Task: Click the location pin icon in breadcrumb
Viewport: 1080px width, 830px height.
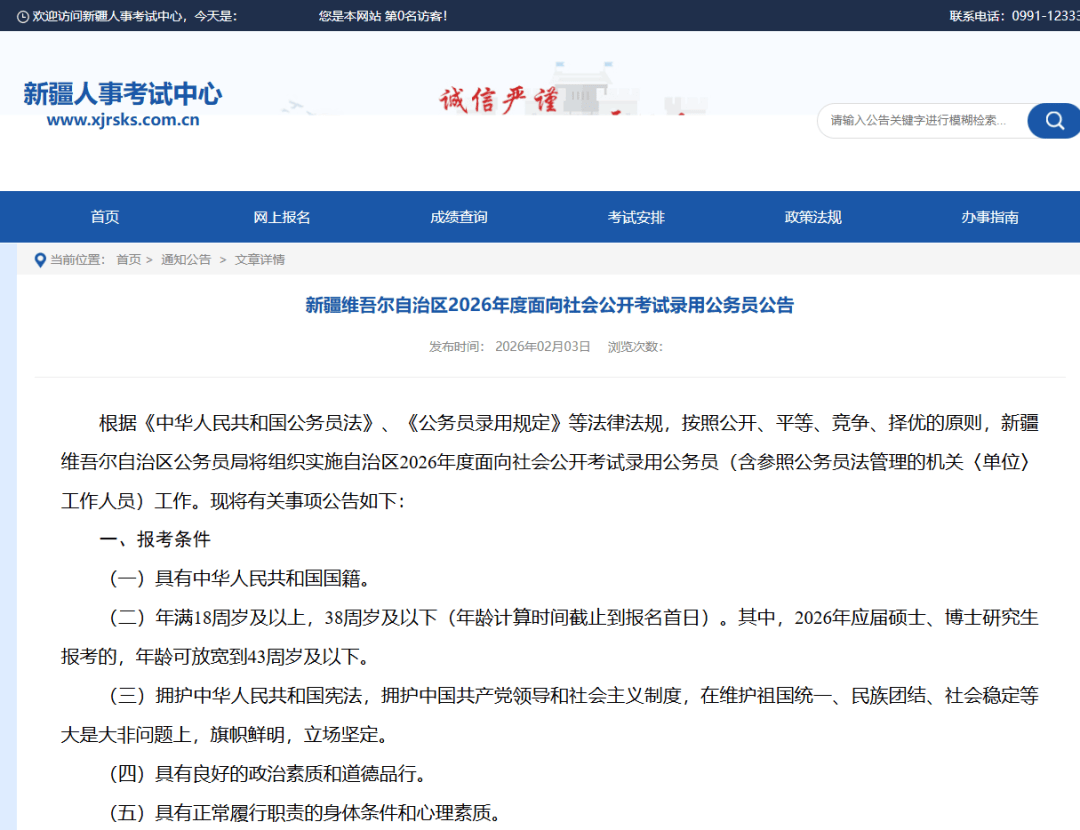Action: point(40,260)
